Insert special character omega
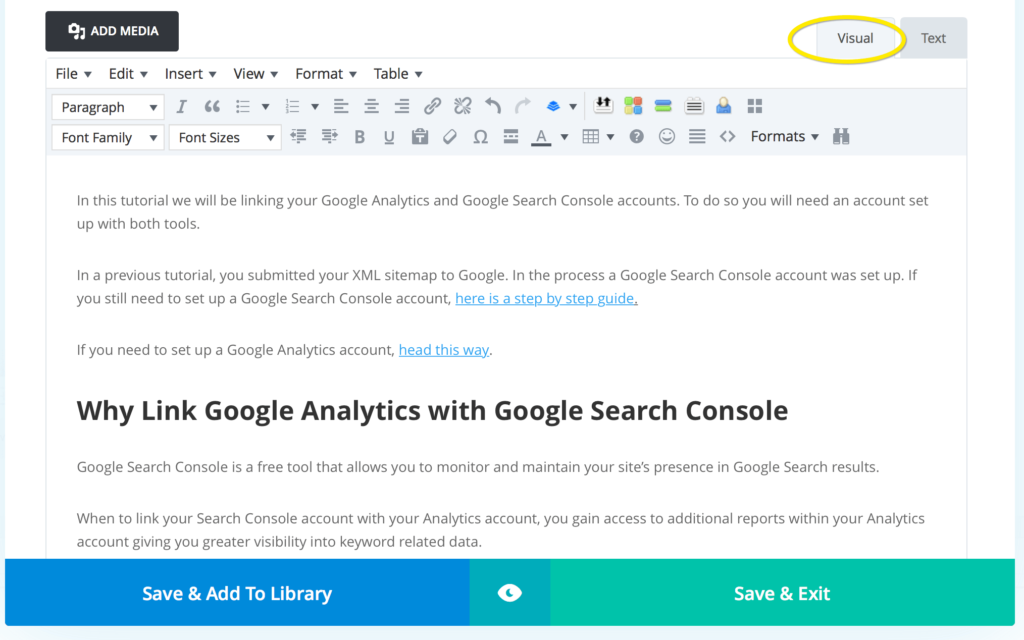Viewport: 1024px width, 640px height. coord(481,136)
